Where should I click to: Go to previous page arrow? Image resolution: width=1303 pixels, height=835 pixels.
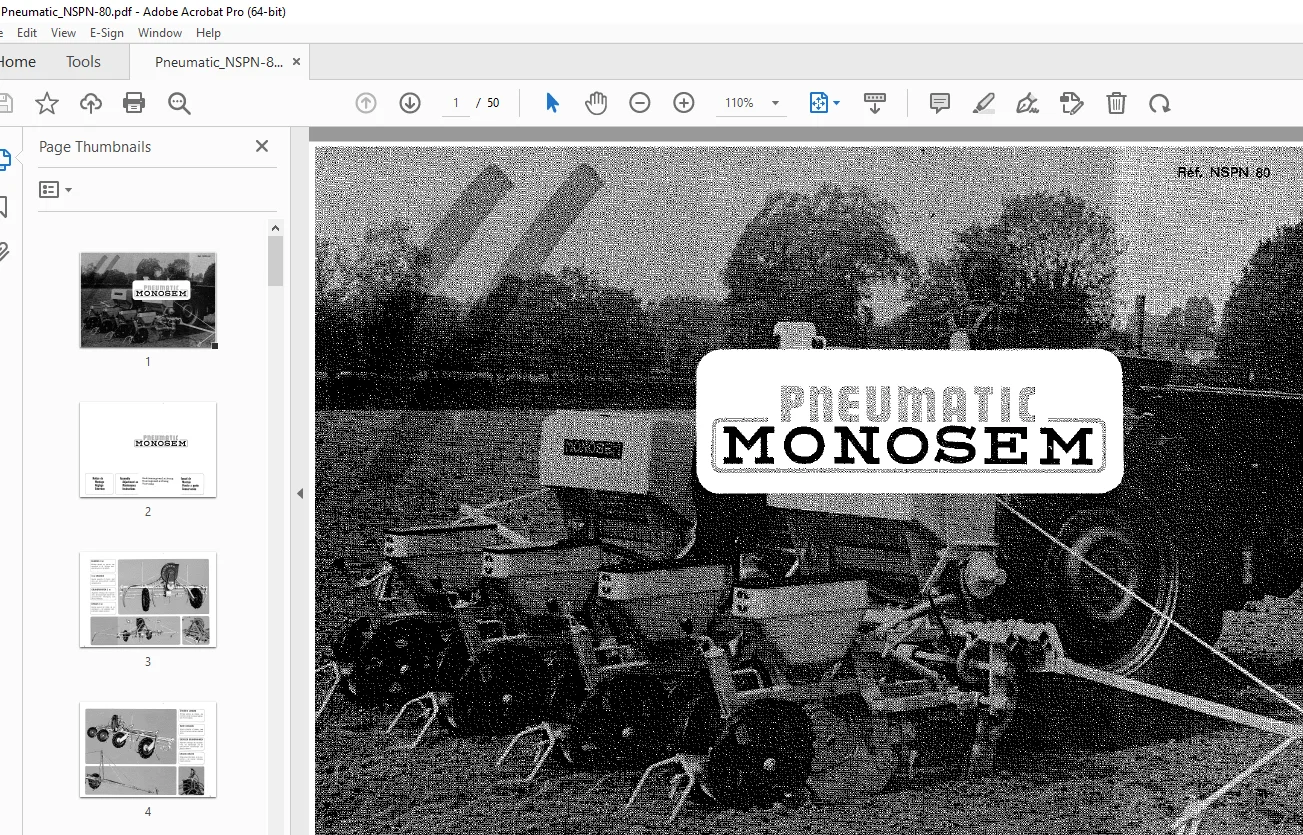pyautogui.click(x=366, y=103)
